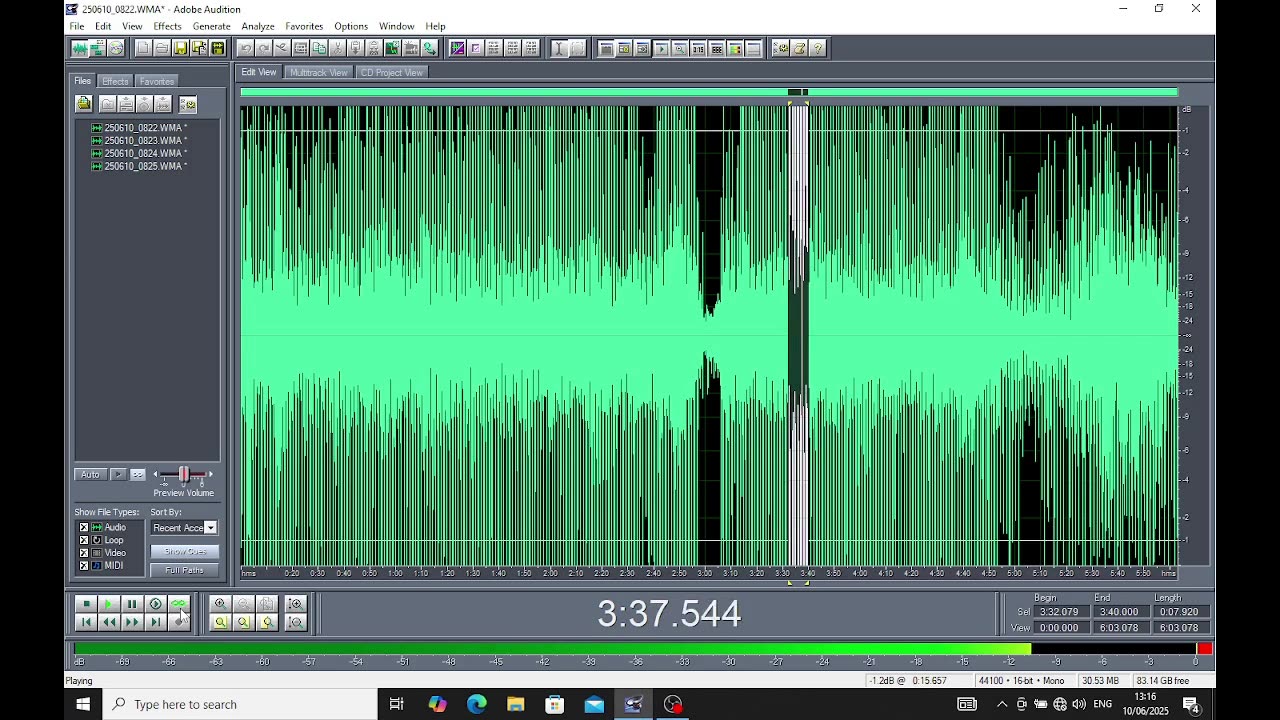Create a new file via toolbar icon
1280x720 pixels.
[143, 48]
